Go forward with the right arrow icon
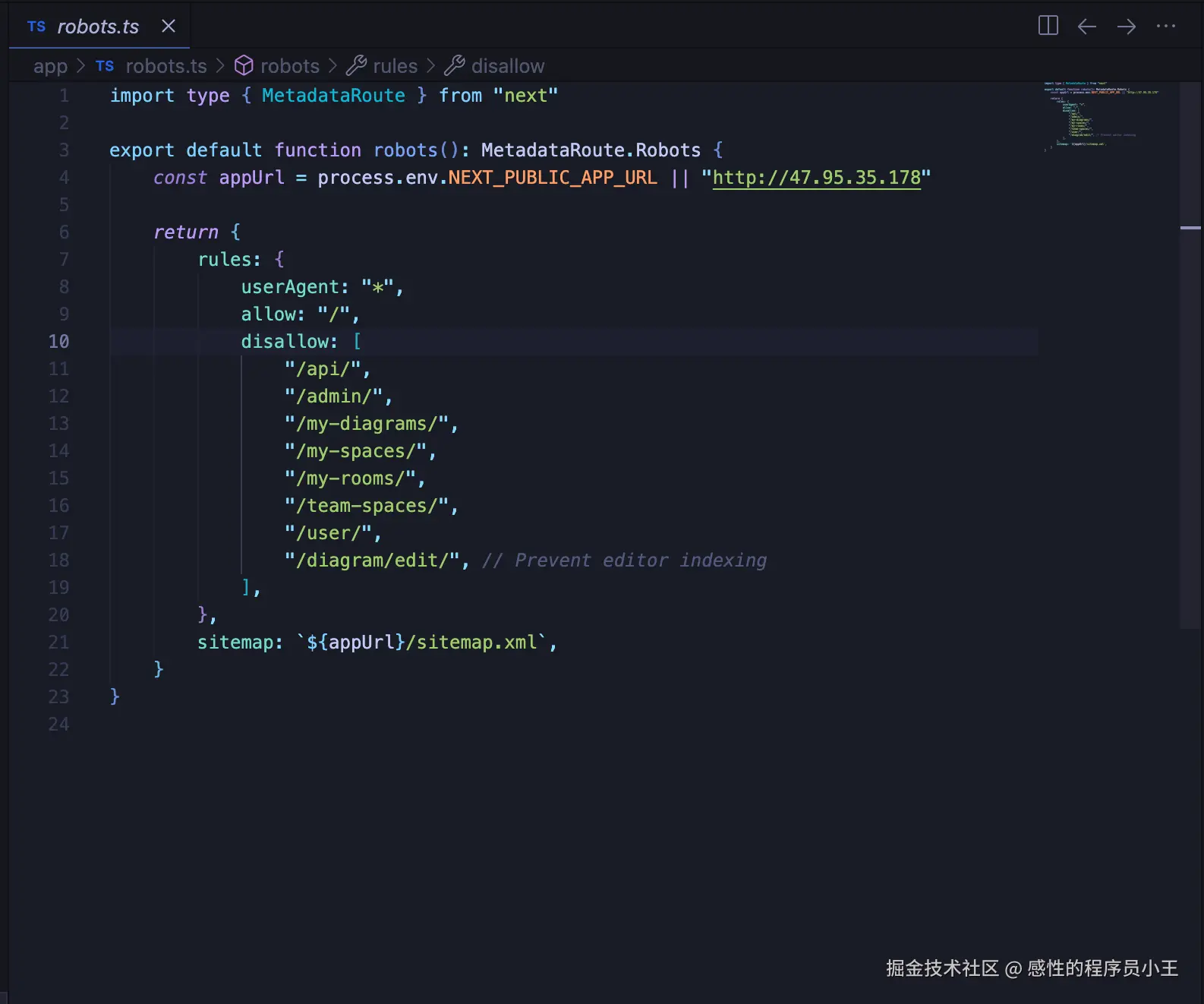Image resolution: width=1204 pixels, height=1004 pixels. (x=1127, y=27)
